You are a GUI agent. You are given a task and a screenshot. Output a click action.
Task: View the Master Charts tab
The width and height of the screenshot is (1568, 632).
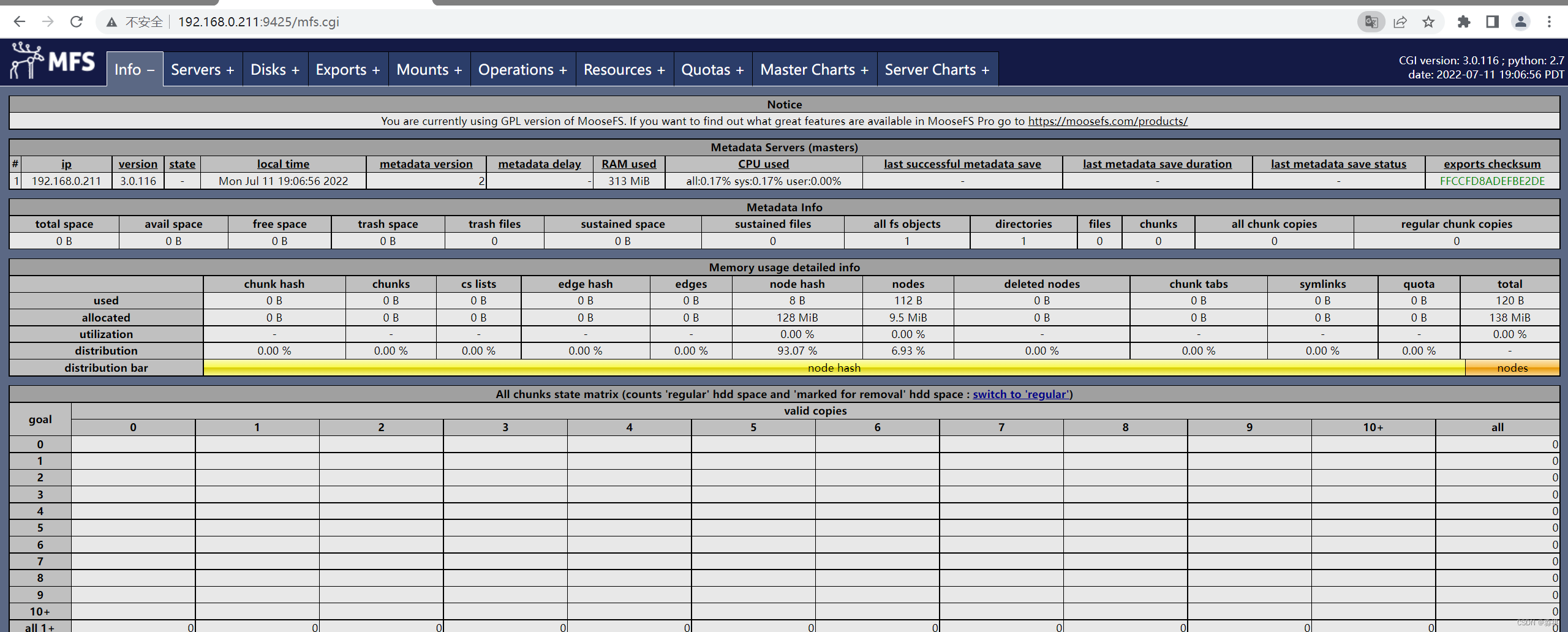(815, 69)
